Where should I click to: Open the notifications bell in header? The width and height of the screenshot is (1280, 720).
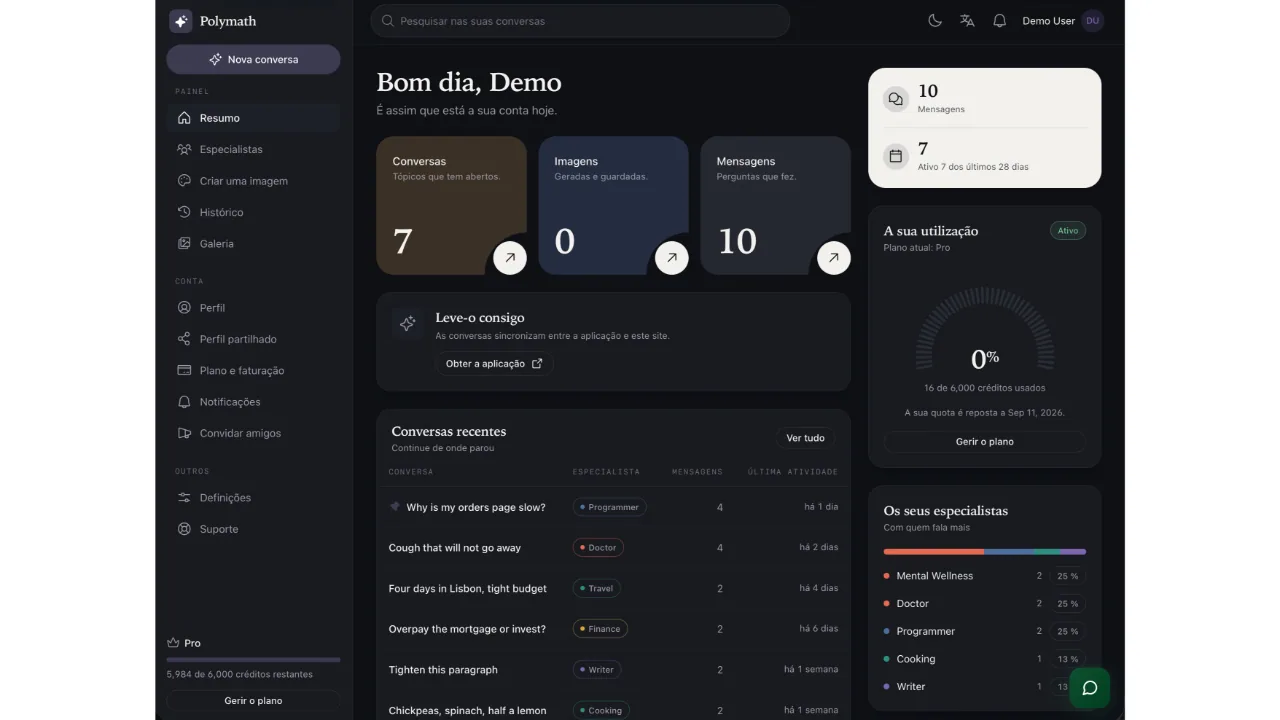click(x=999, y=21)
